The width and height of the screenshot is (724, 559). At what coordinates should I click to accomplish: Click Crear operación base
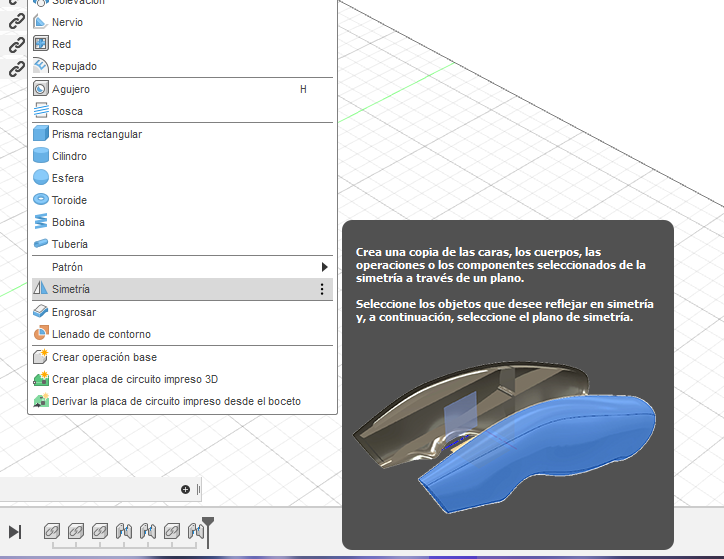(182, 357)
